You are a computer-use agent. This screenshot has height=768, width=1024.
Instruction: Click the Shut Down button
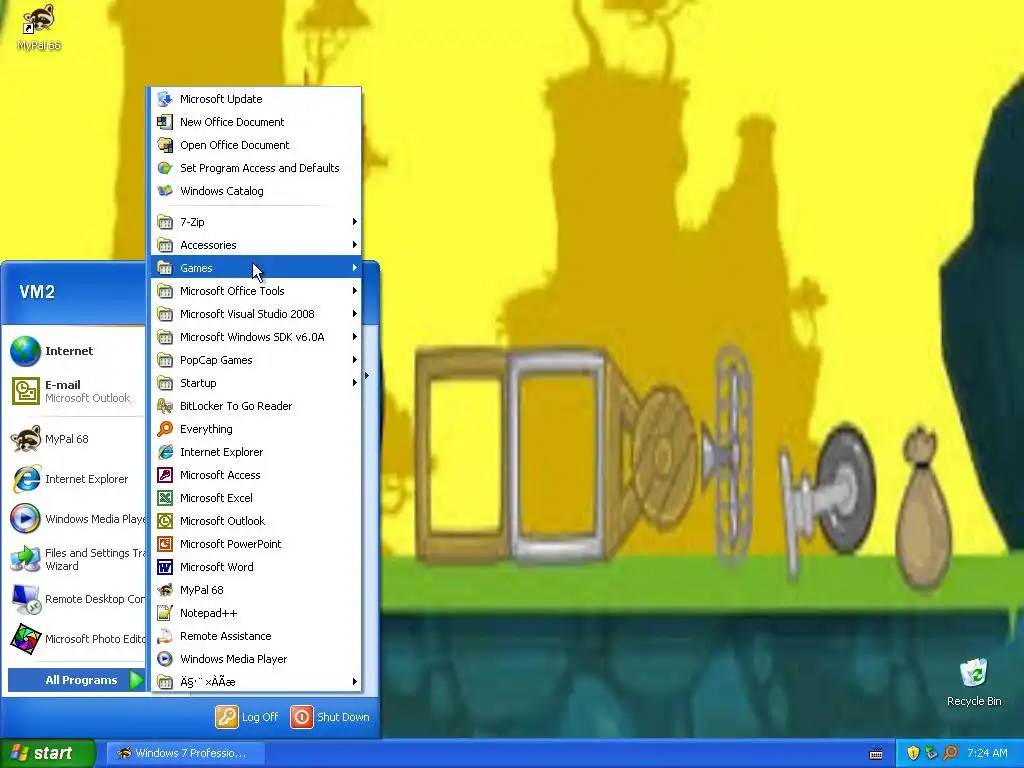pos(330,717)
